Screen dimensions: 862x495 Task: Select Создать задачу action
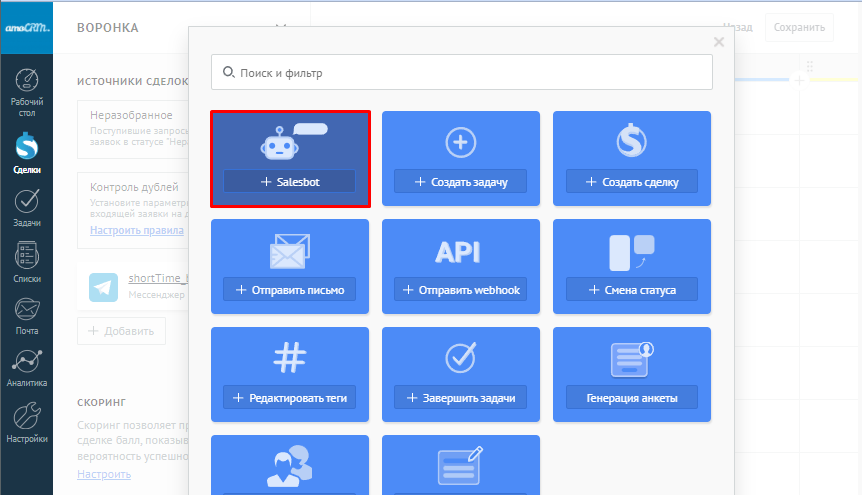pyautogui.click(x=461, y=182)
